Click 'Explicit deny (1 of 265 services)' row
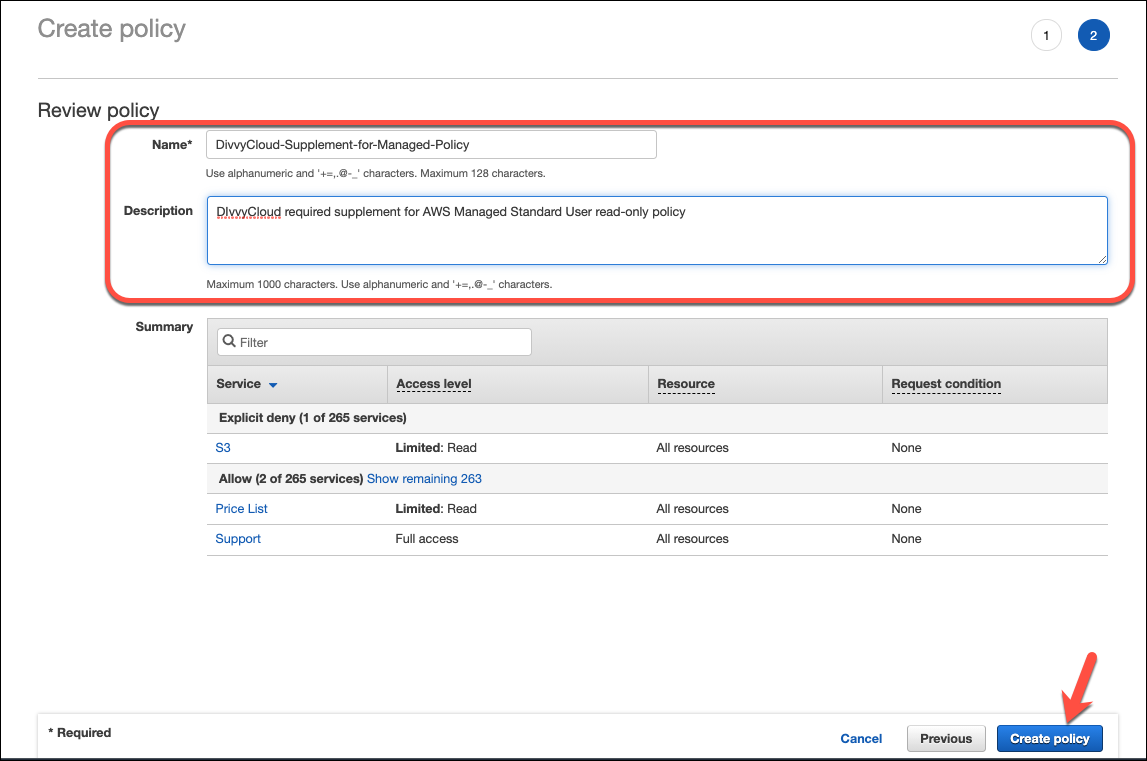The width and height of the screenshot is (1147, 761). point(657,418)
